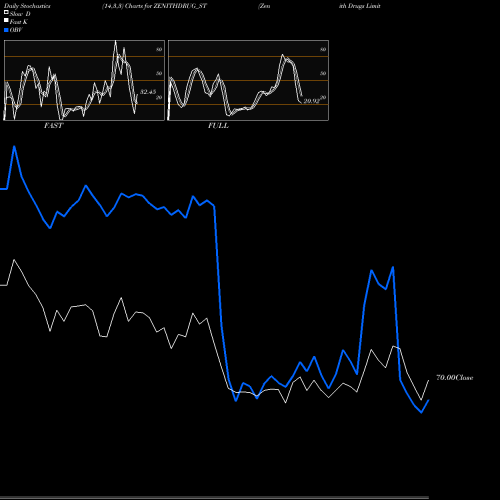Click the 32.45 value in FAST chart
The width and height of the screenshot is (500, 500).
point(148,92)
